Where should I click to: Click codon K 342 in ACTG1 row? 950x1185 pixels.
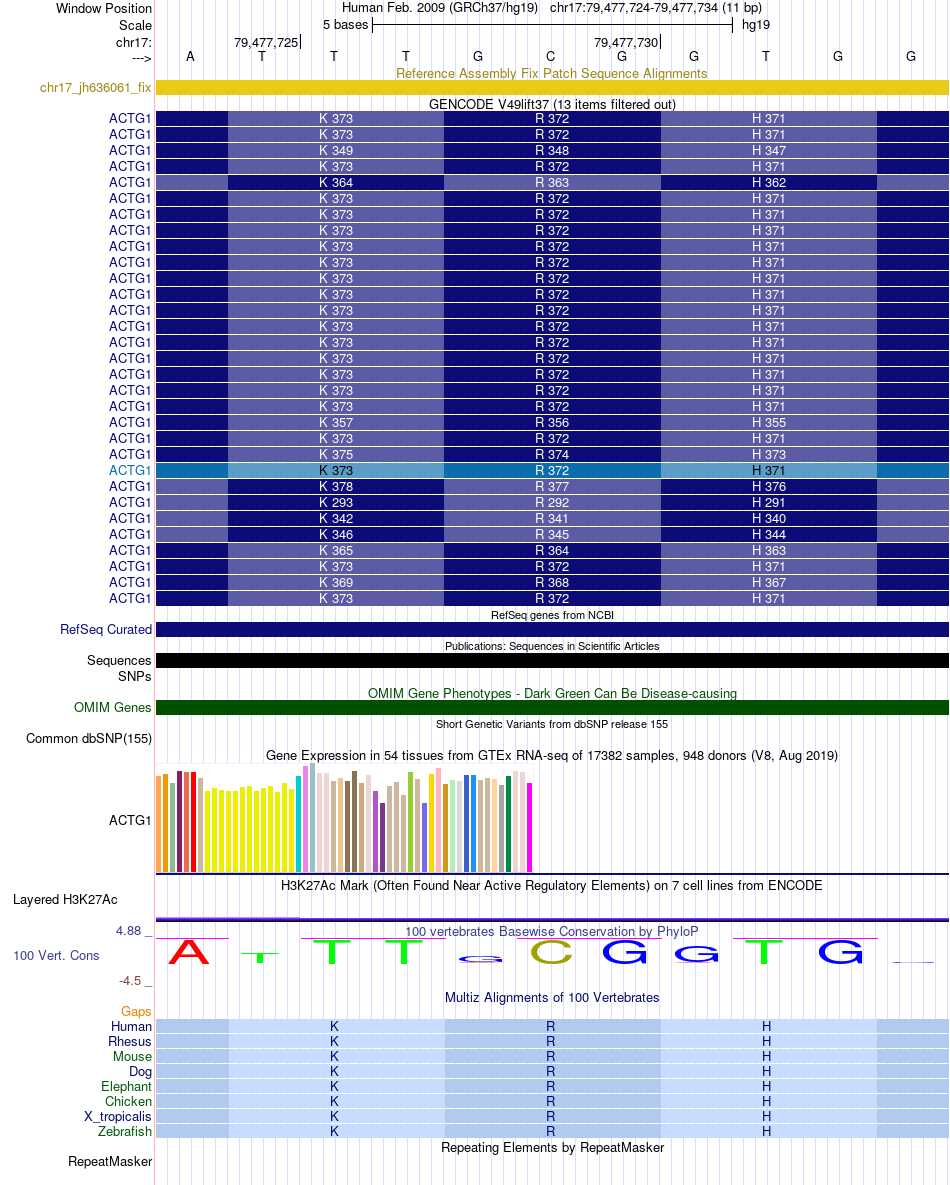tap(336, 518)
